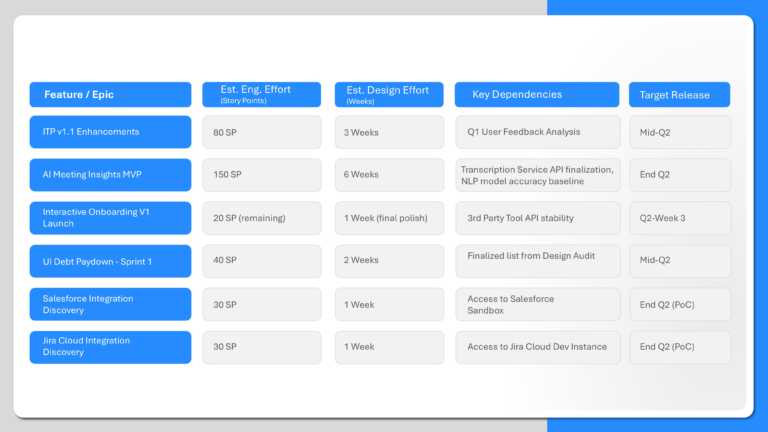Select the 6 Weeks cell
The image size is (768, 432).
[x=389, y=175]
